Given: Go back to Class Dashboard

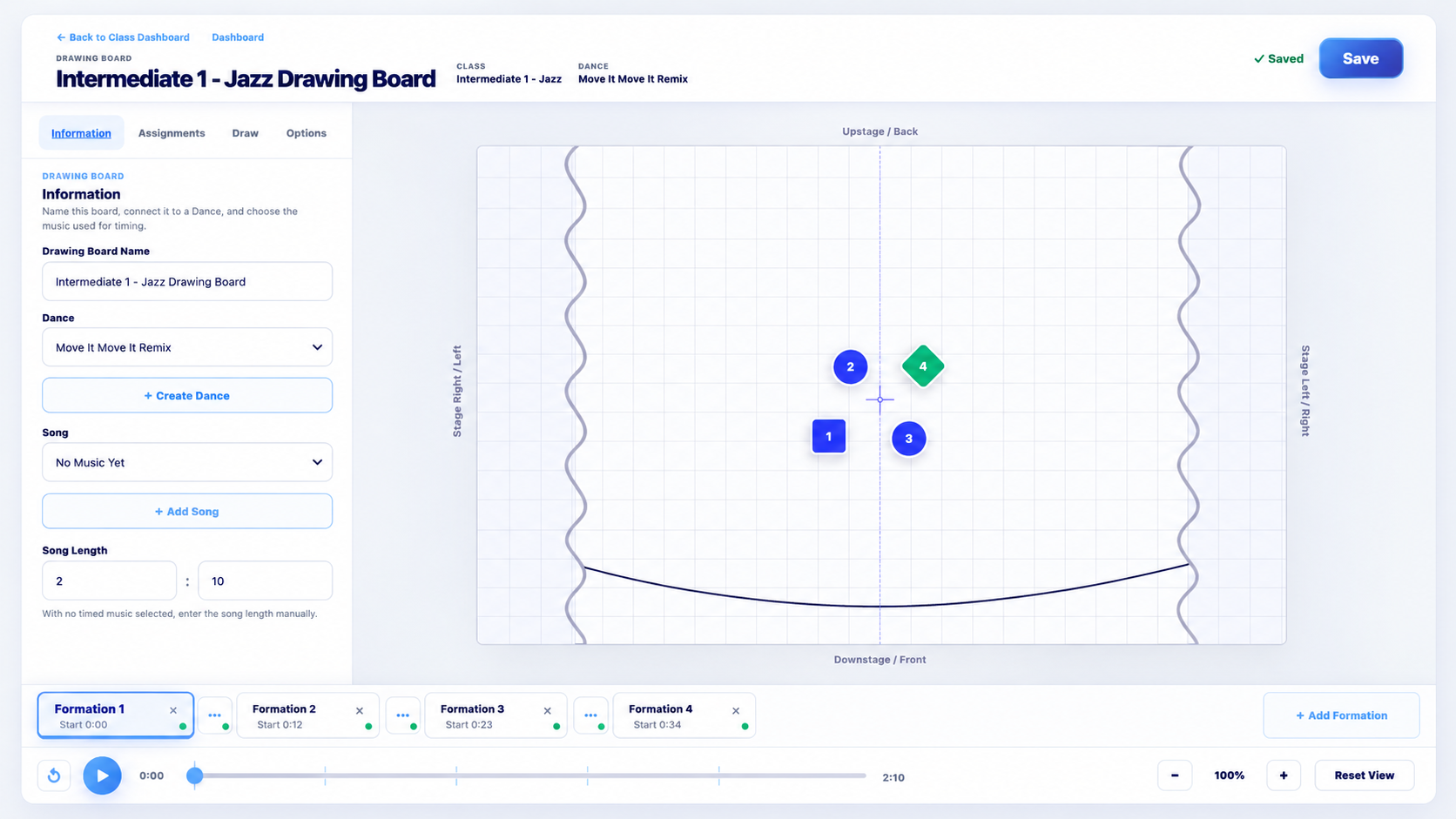Looking at the screenshot, I should (123, 37).
